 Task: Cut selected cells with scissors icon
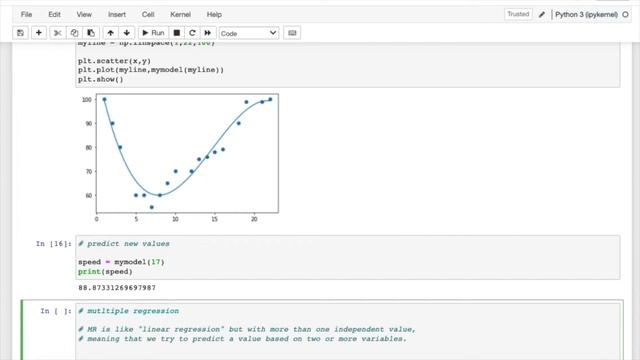[58, 33]
